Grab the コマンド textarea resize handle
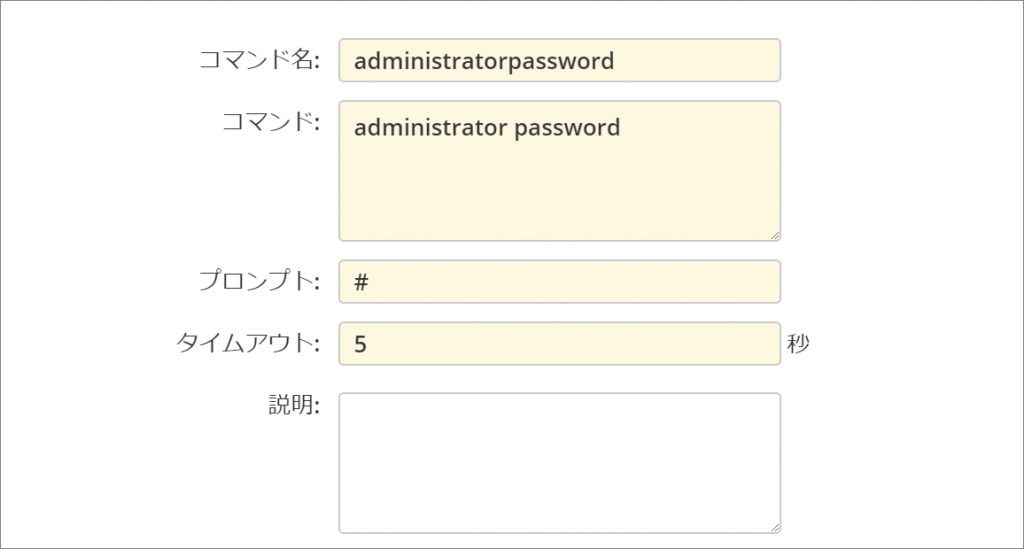Image resolution: width=1024 pixels, height=549 pixels. click(x=775, y=236)
